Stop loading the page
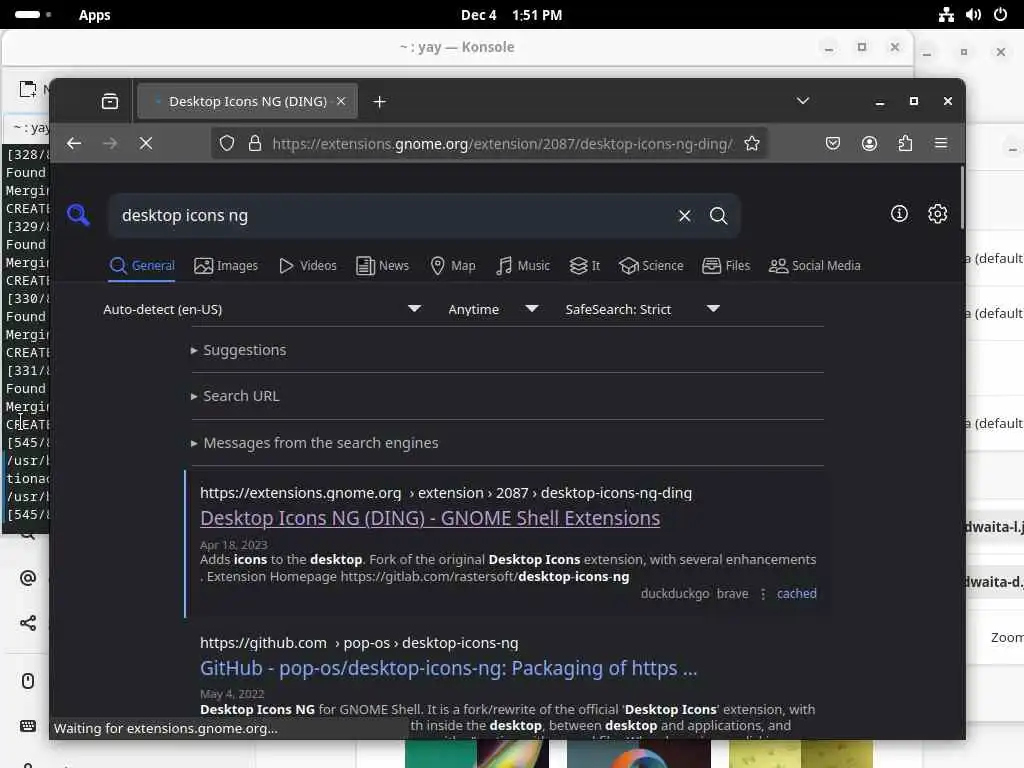This screenshot has width=1024, height=768. [146, 143]
